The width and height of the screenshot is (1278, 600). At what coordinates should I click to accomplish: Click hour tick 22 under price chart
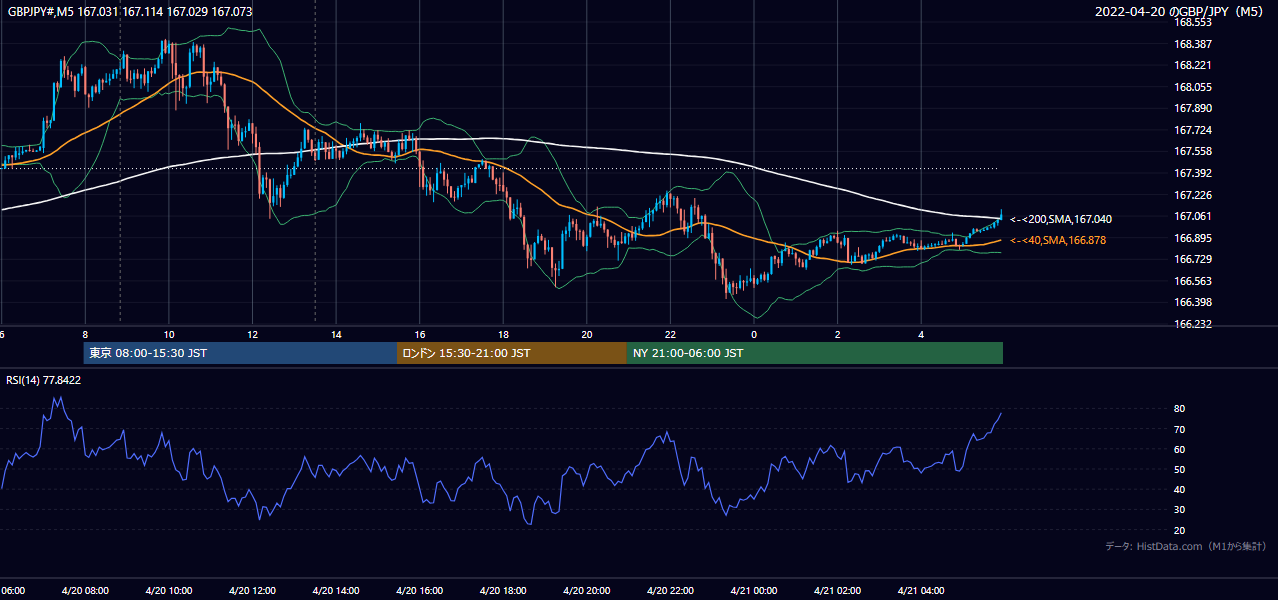pos(670,334)
